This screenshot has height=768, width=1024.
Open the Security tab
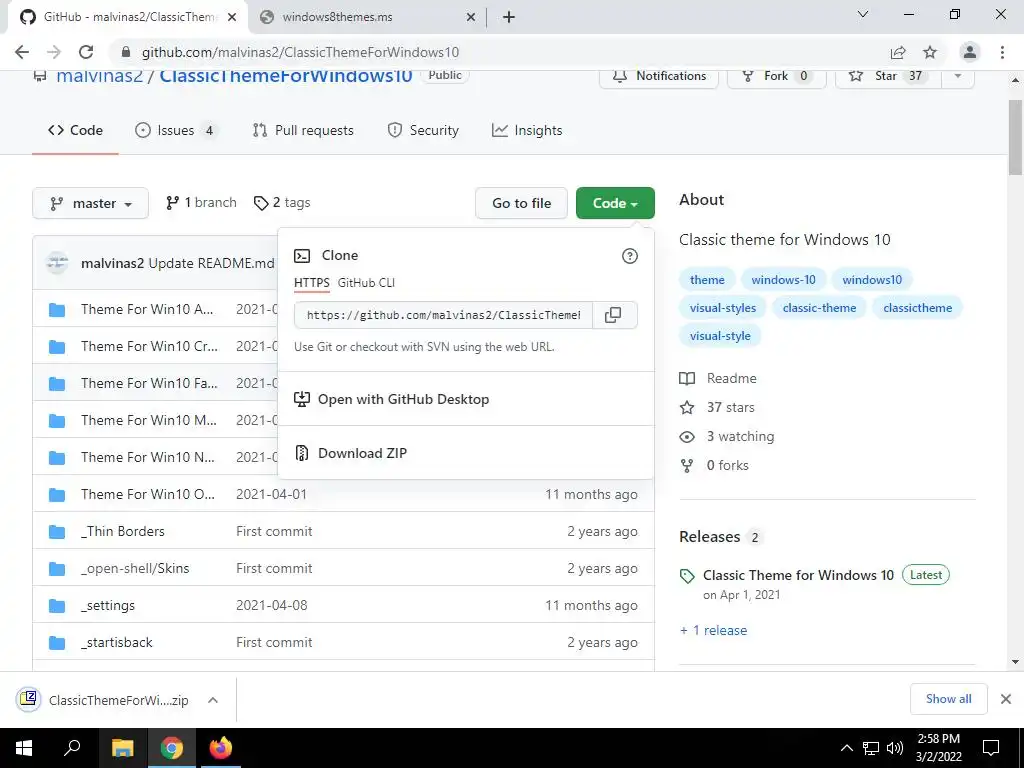(x=423, y=131)
